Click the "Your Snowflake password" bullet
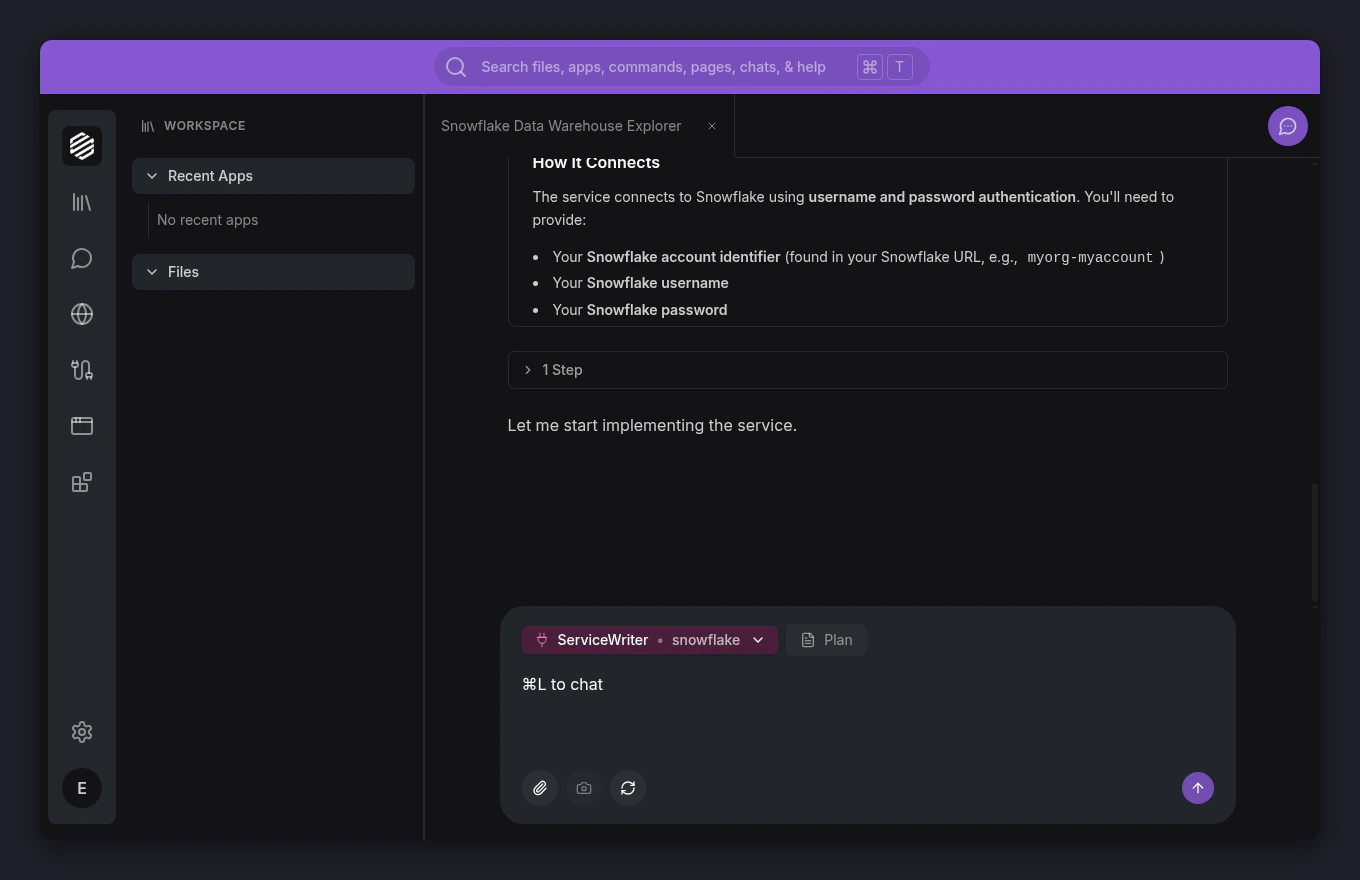Viewport: 1360px width, 880px height. tap(640, 310)
